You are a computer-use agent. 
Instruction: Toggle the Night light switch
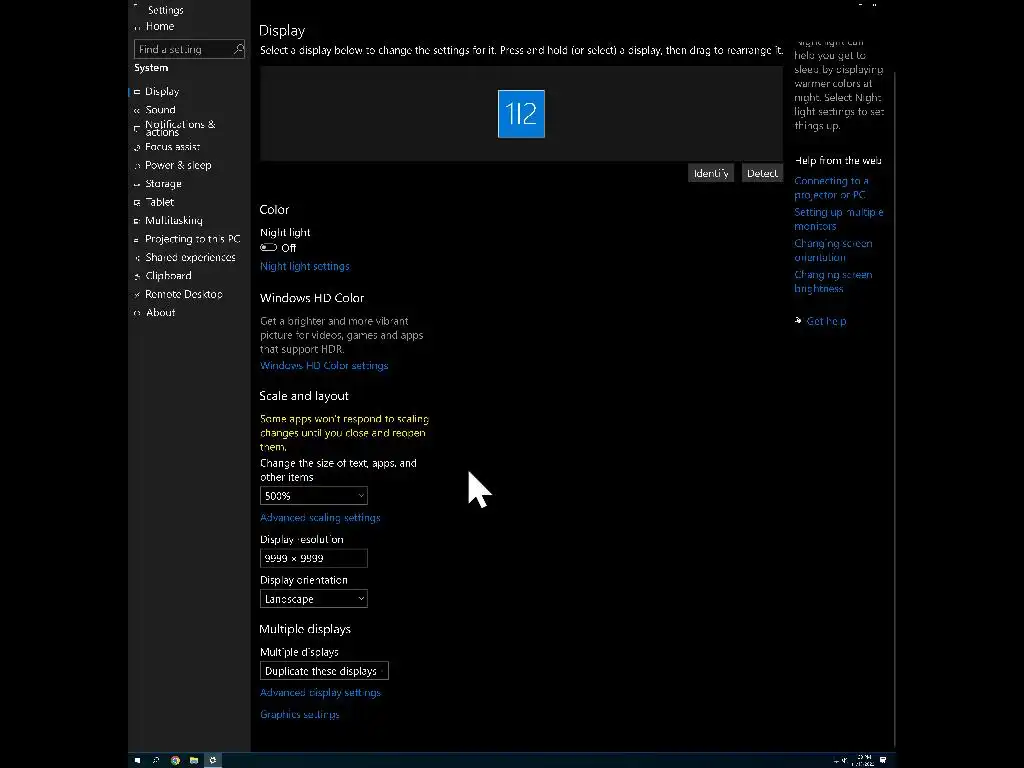pyautogui.click(x=268, y=248)
